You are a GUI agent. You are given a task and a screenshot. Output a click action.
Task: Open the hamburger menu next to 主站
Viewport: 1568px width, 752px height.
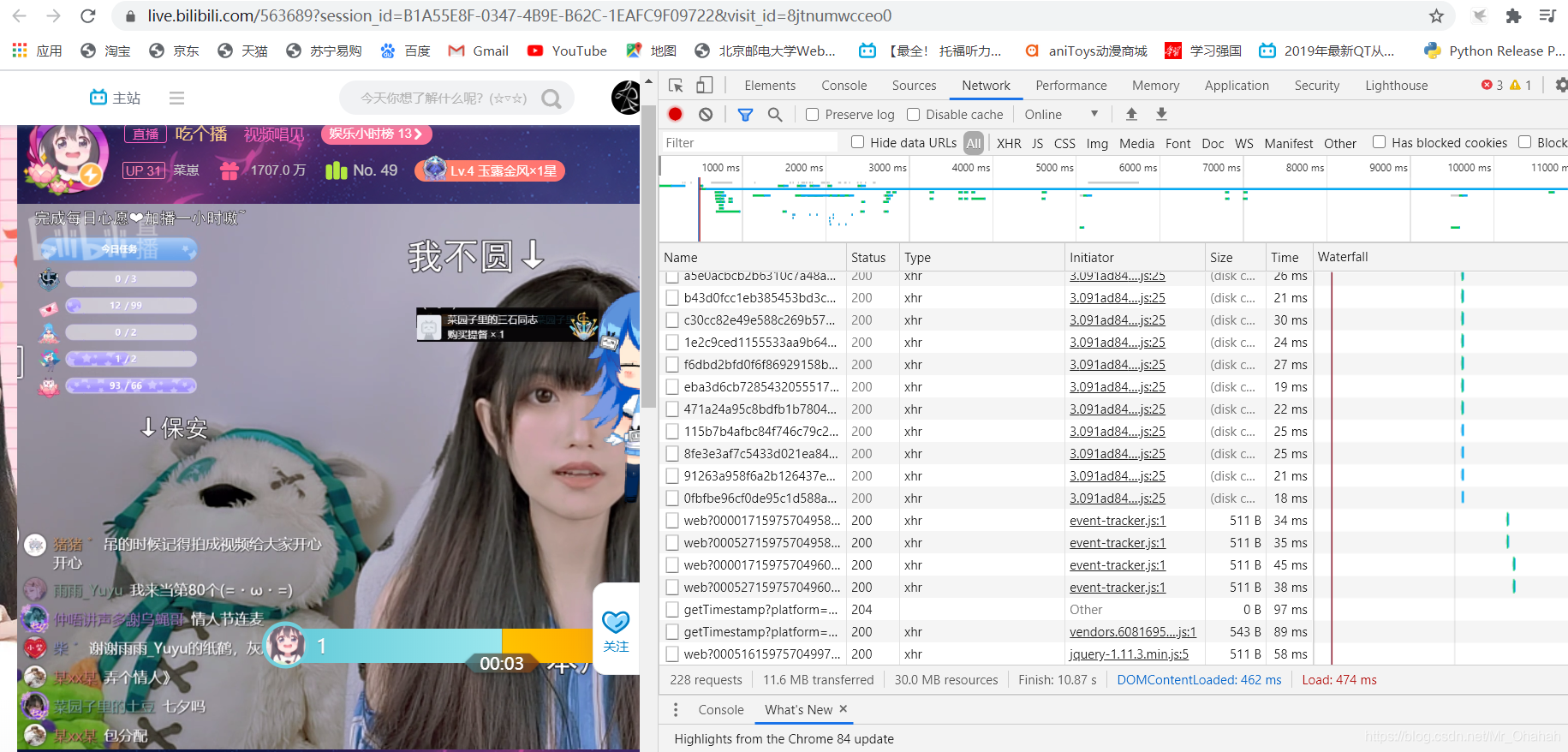tap(176, 98)
